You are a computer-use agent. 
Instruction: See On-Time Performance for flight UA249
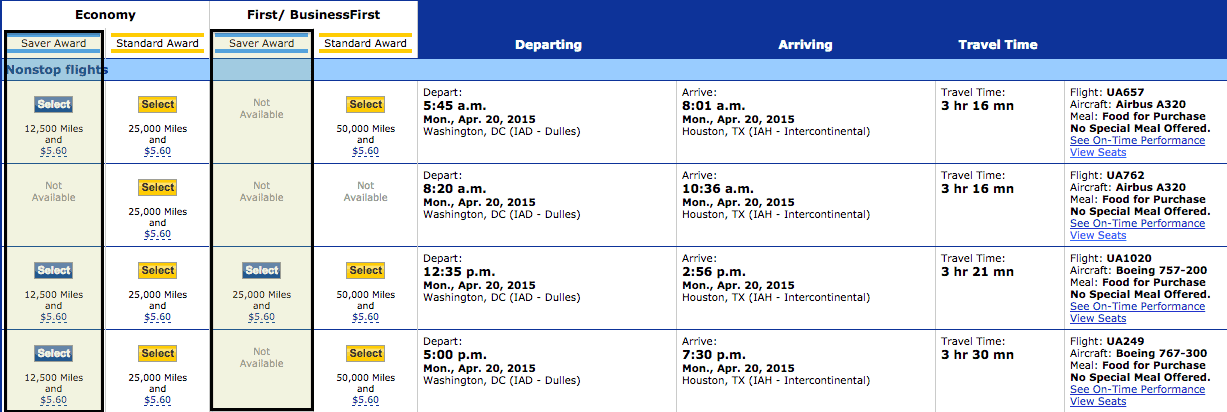tap(1137, 389)
